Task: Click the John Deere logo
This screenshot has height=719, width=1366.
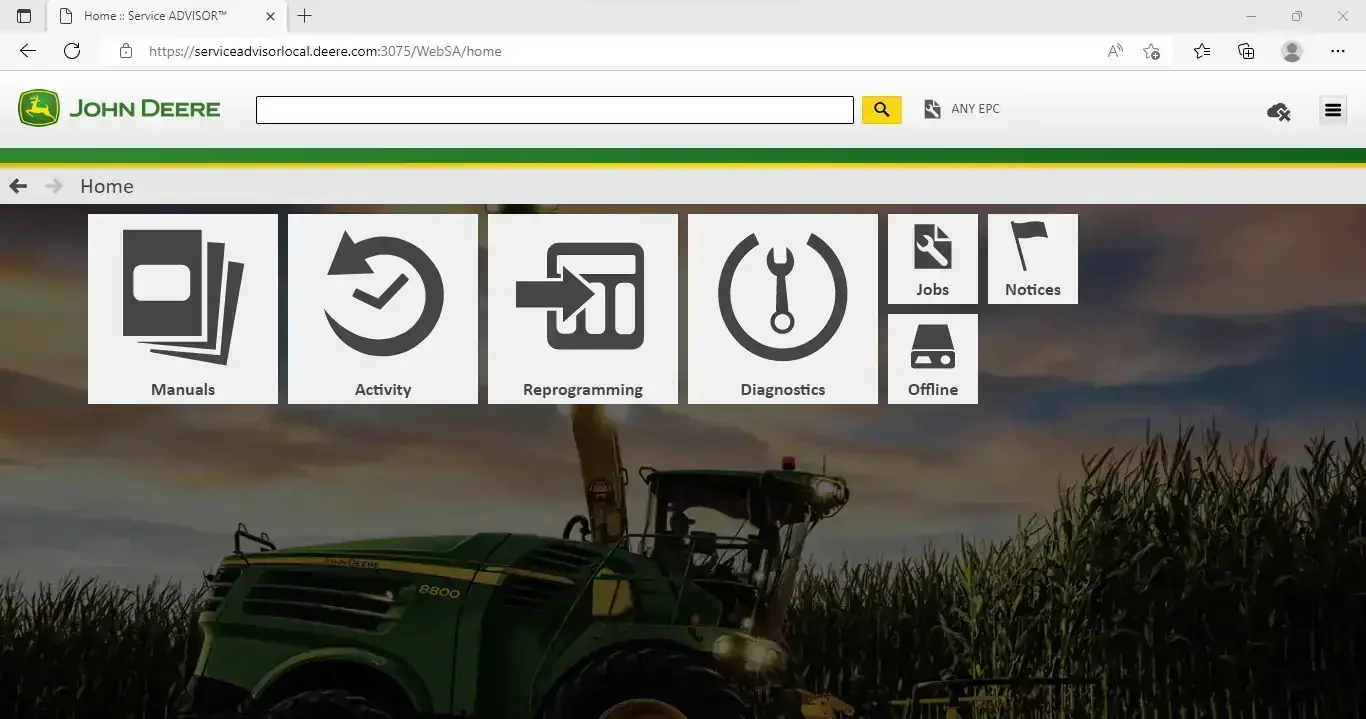Action: click(x=119, y=108)
